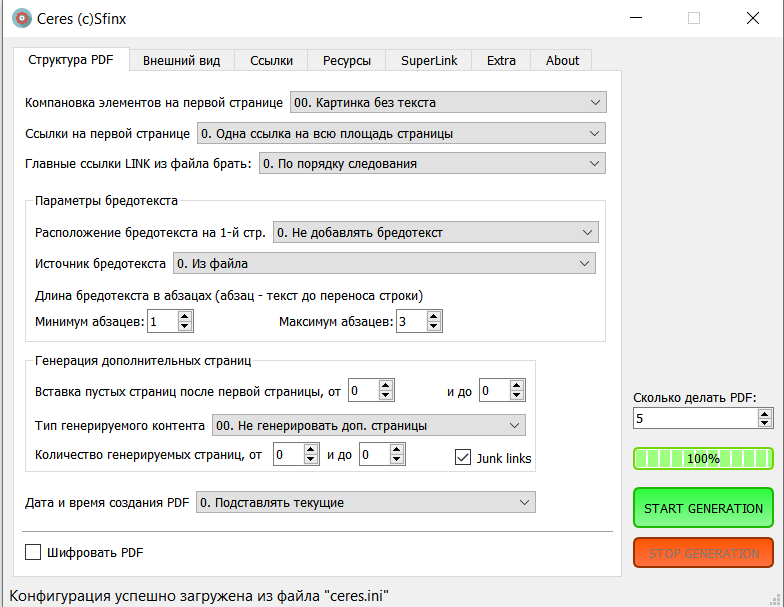Click the STOP GENERATION button
Screen dimensions: 784x607
tap(703, 553)
